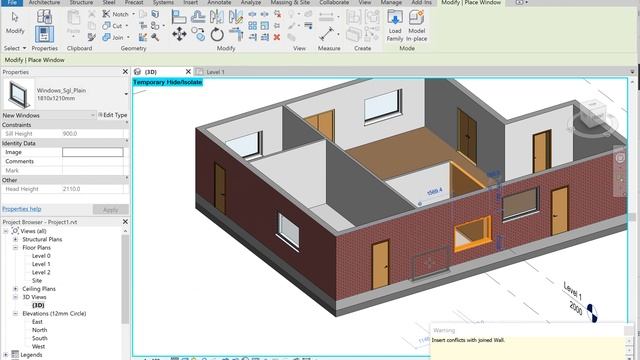The height and width of the screenshot is (360, 640).
Task: Select the Demolish hammer tool
Action: 155,37
